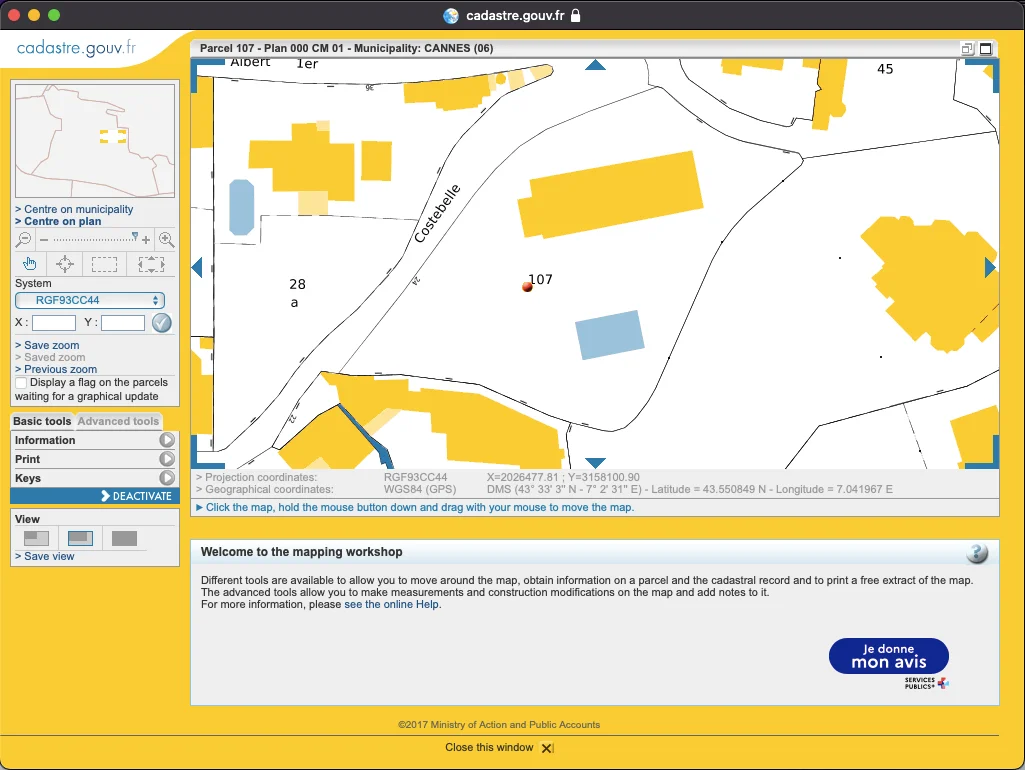The height and width of the screenshot is (770, 1025).
Task: Switch to the Advanced tools tab
Action: coord(118,421)
